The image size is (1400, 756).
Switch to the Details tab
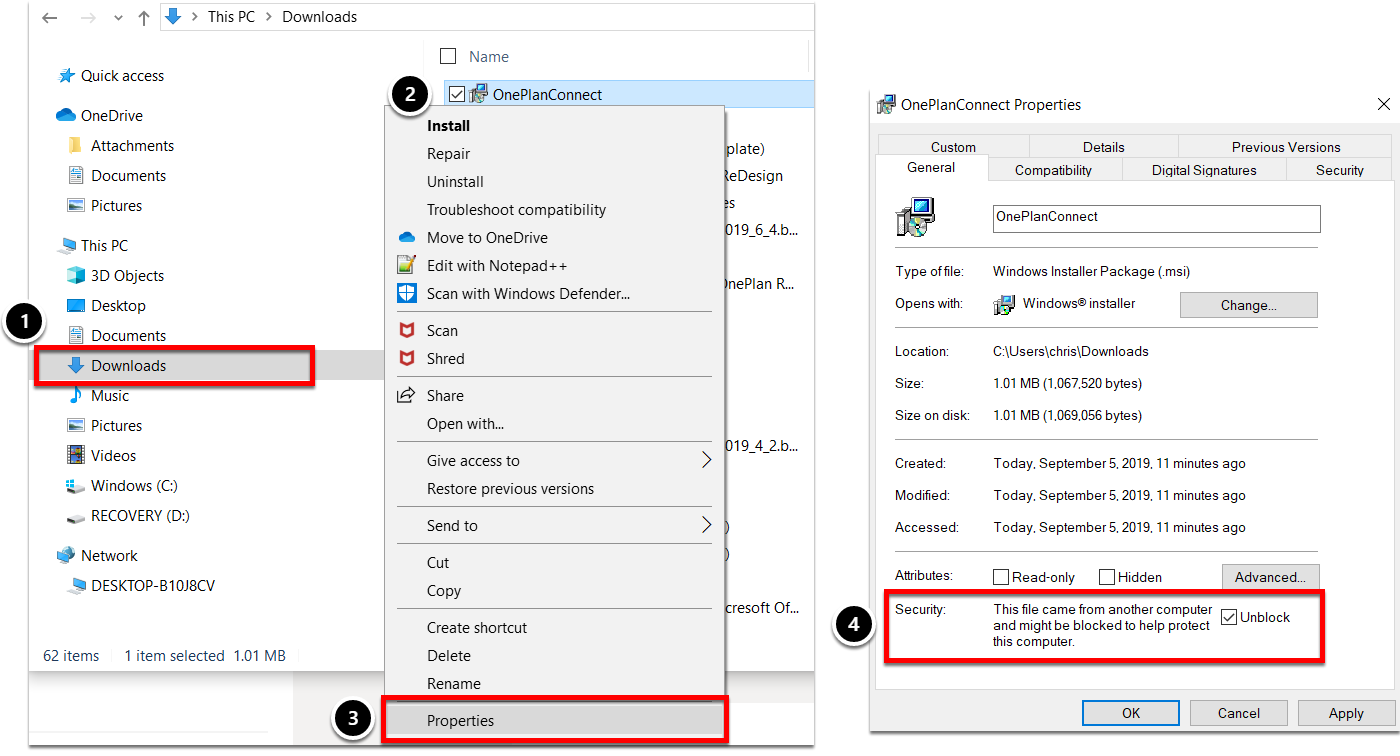(1103, 147)
